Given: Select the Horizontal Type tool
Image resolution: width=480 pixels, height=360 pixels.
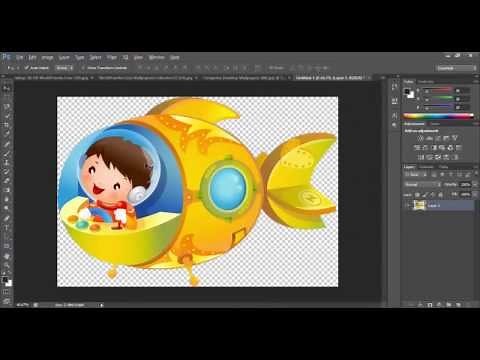Looking at the screenshot, I should 6,228.
